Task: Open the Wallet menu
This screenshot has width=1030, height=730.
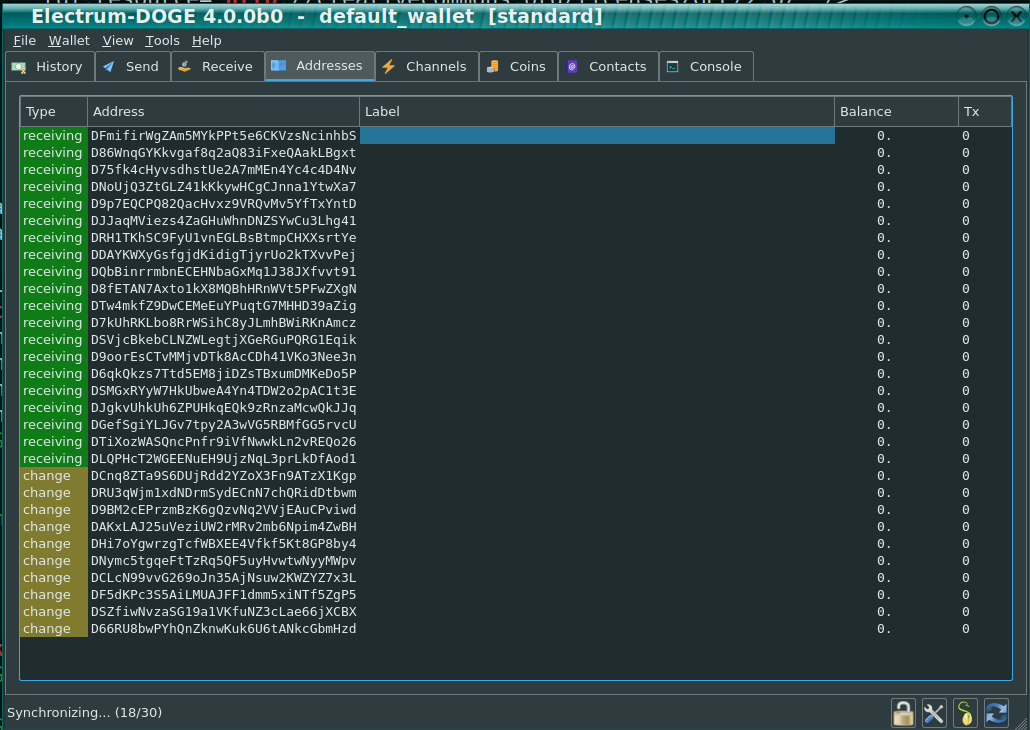Action: click(69, 41)
